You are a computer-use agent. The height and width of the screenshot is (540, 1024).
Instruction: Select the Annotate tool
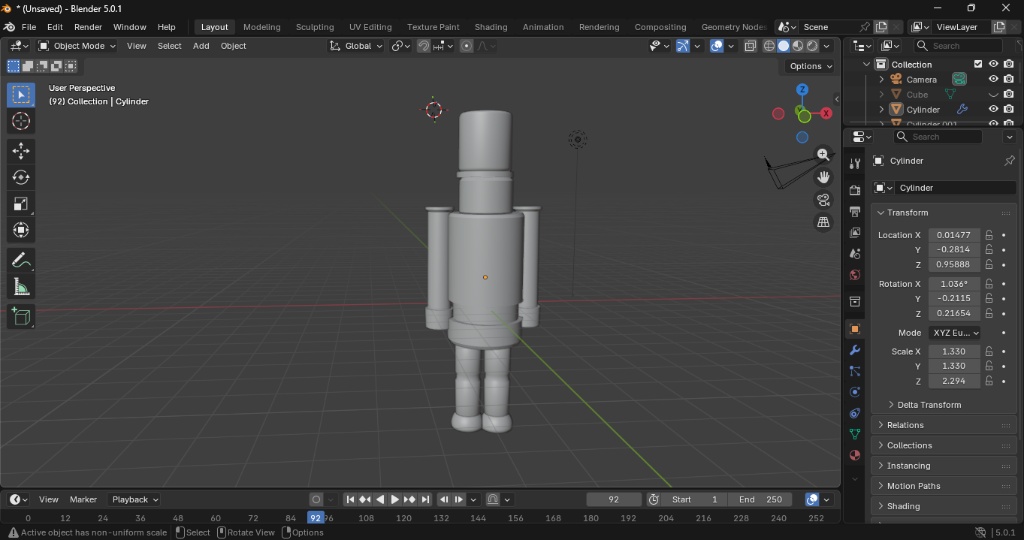pyautogui.click(x=21, y=260)
